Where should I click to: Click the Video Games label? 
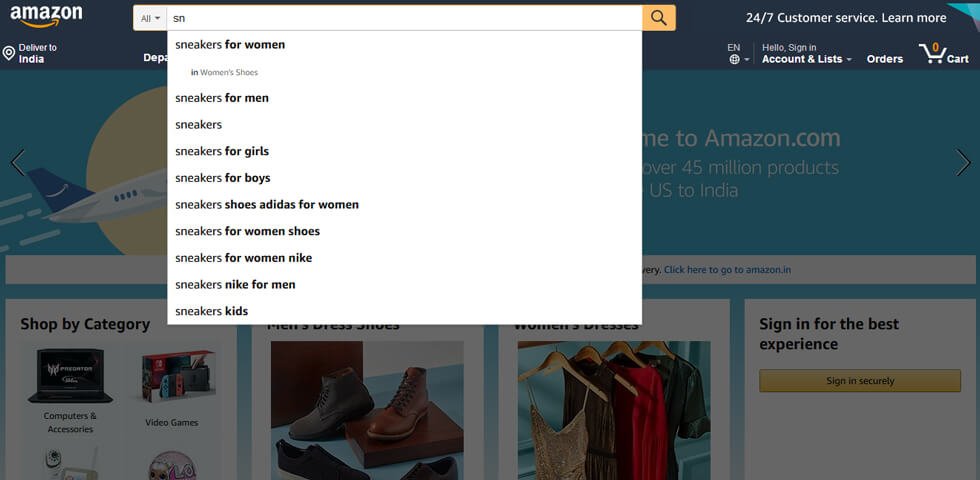tap(172, 422)
